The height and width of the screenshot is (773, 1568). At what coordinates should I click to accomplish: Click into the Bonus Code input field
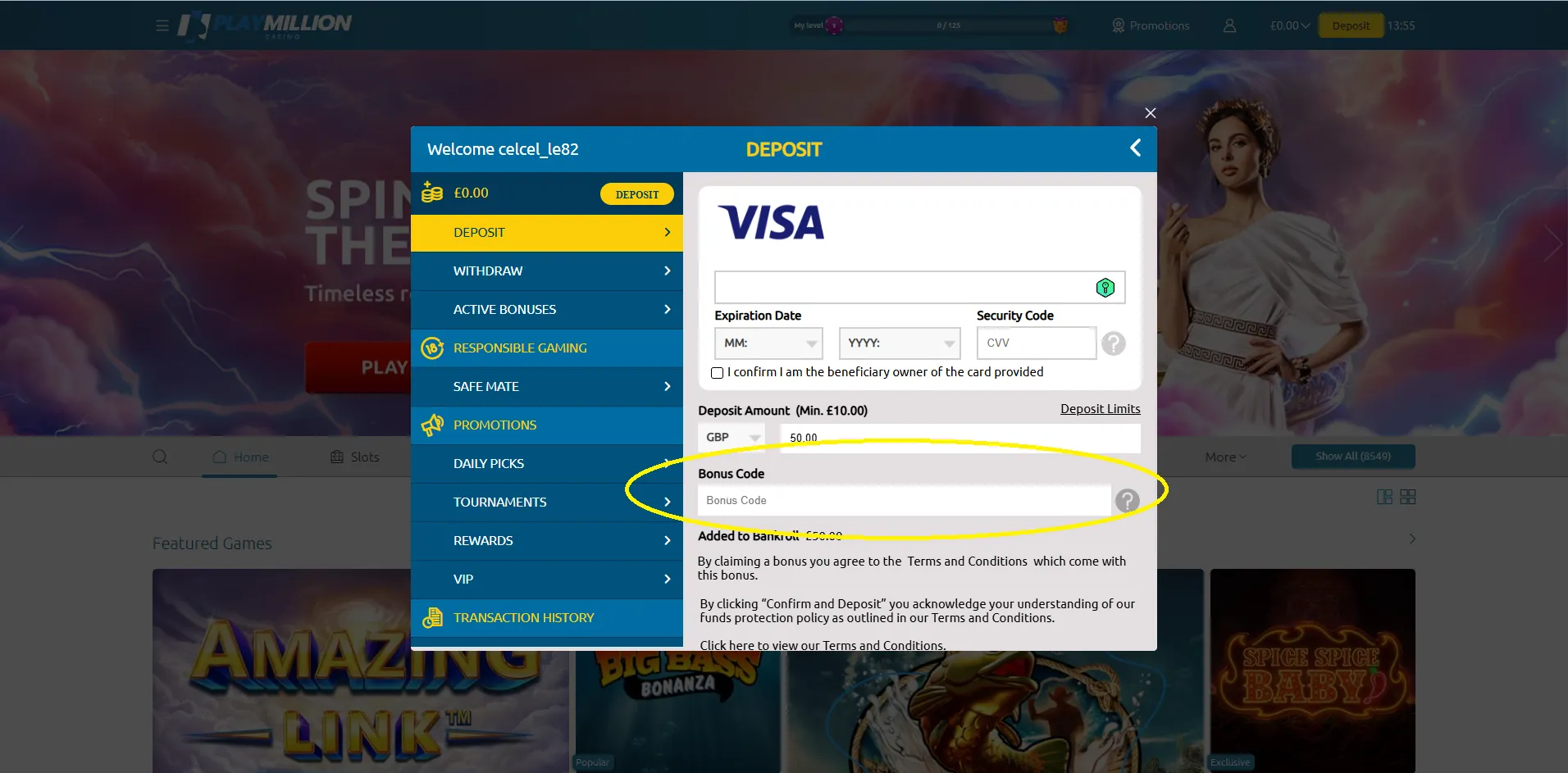click(904, 500)
